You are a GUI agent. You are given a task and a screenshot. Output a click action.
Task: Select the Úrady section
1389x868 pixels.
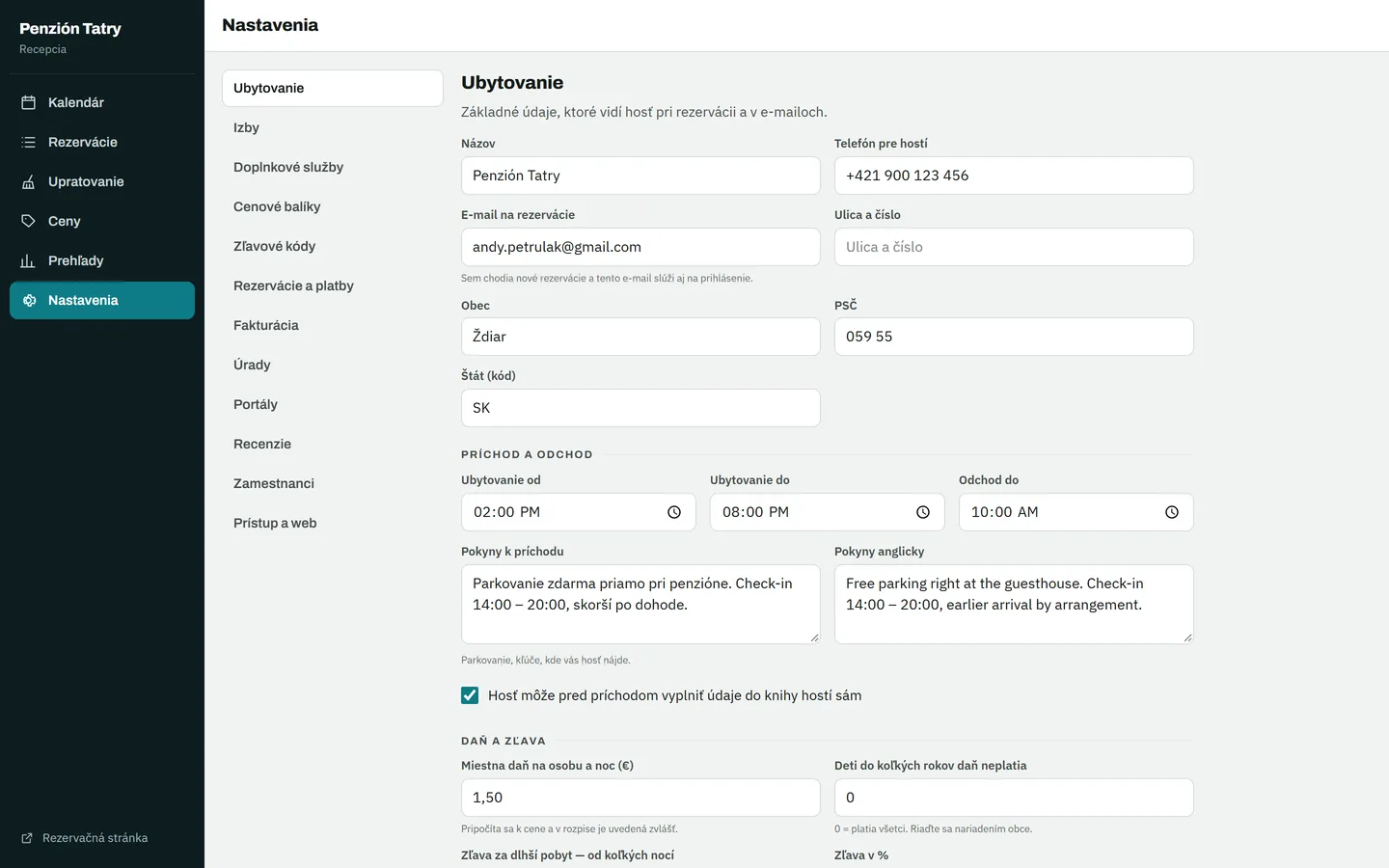333,365
